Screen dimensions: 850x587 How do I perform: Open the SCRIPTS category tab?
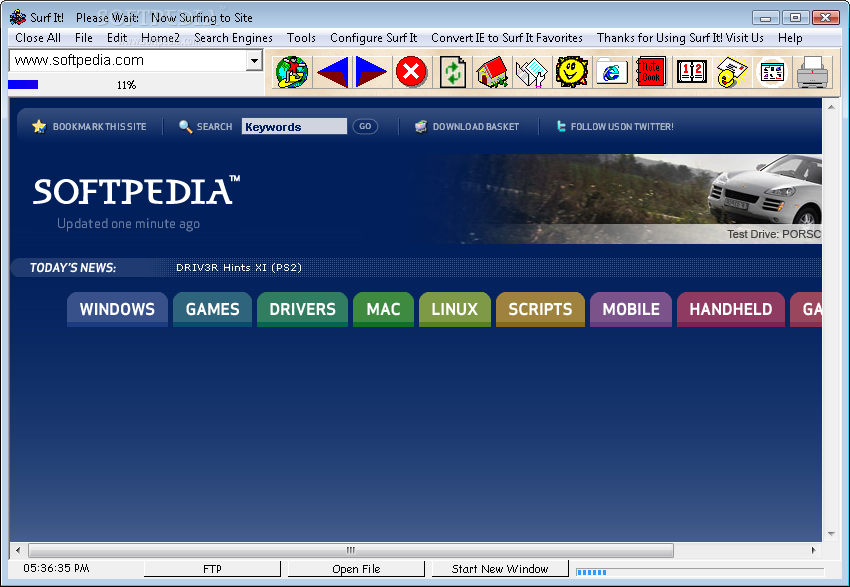click(x=540, y=309)
